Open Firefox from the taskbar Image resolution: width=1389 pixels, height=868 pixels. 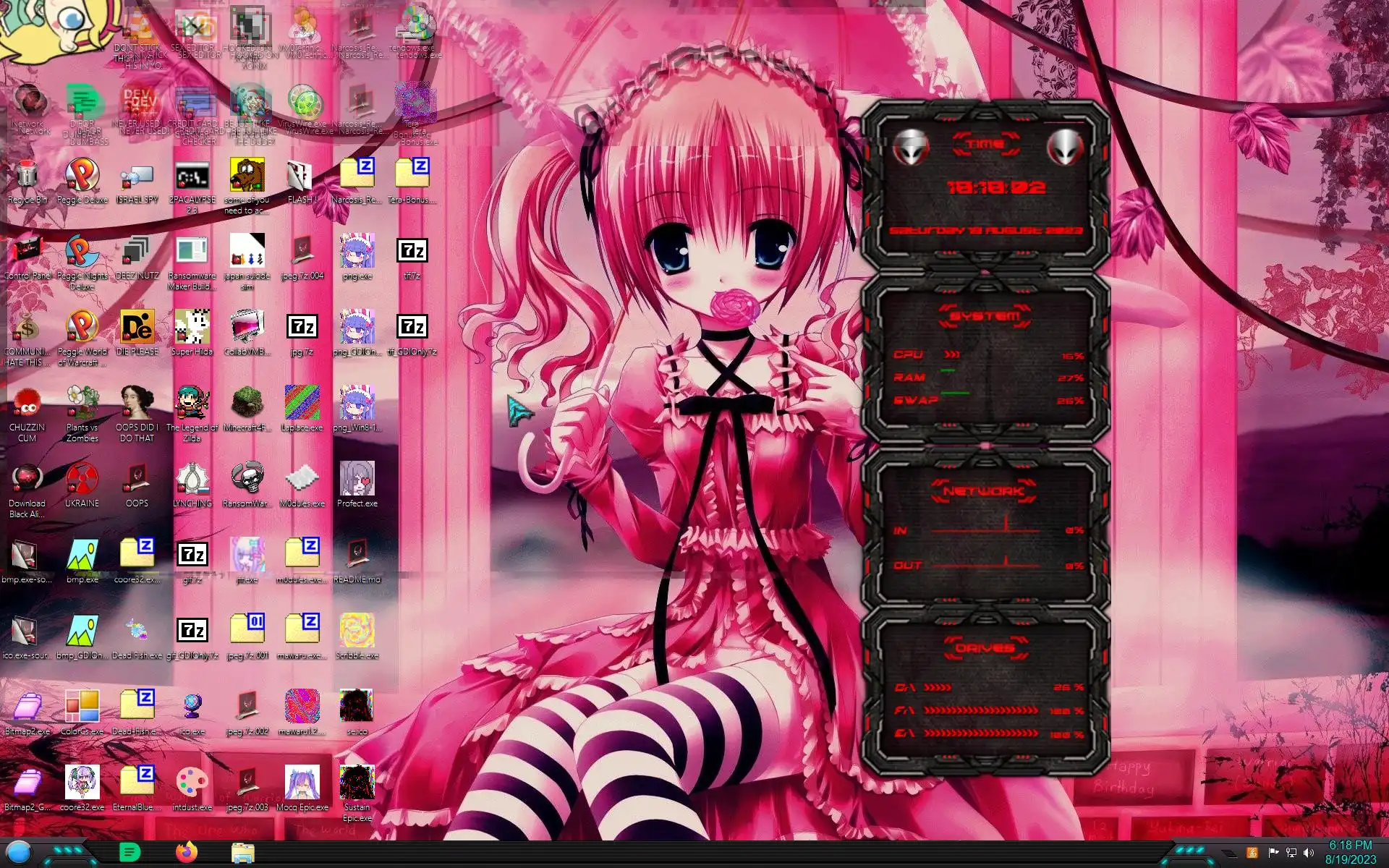pyautogui.click(x=187, y=853)
